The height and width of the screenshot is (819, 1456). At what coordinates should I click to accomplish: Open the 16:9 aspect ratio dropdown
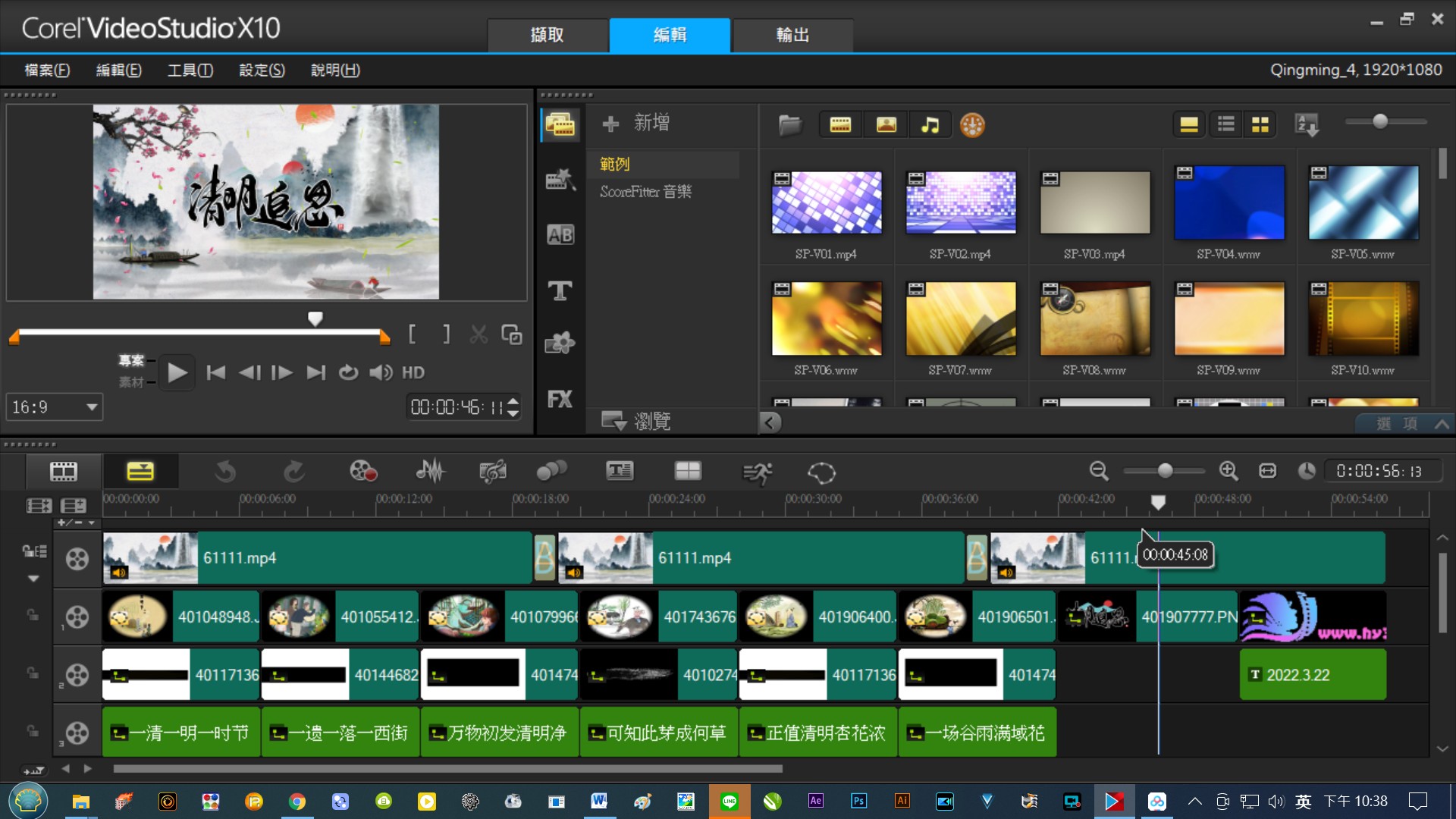coord(54,407)
